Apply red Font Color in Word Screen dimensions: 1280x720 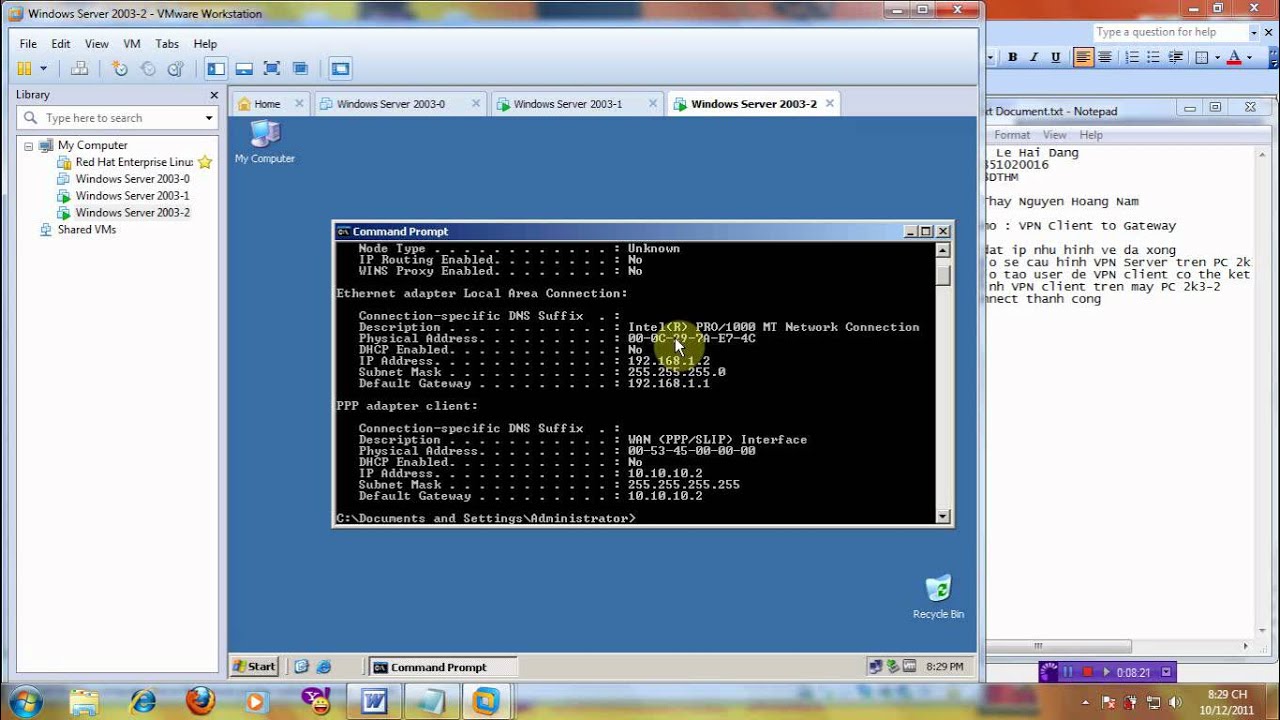click(x=1233, y=58)
